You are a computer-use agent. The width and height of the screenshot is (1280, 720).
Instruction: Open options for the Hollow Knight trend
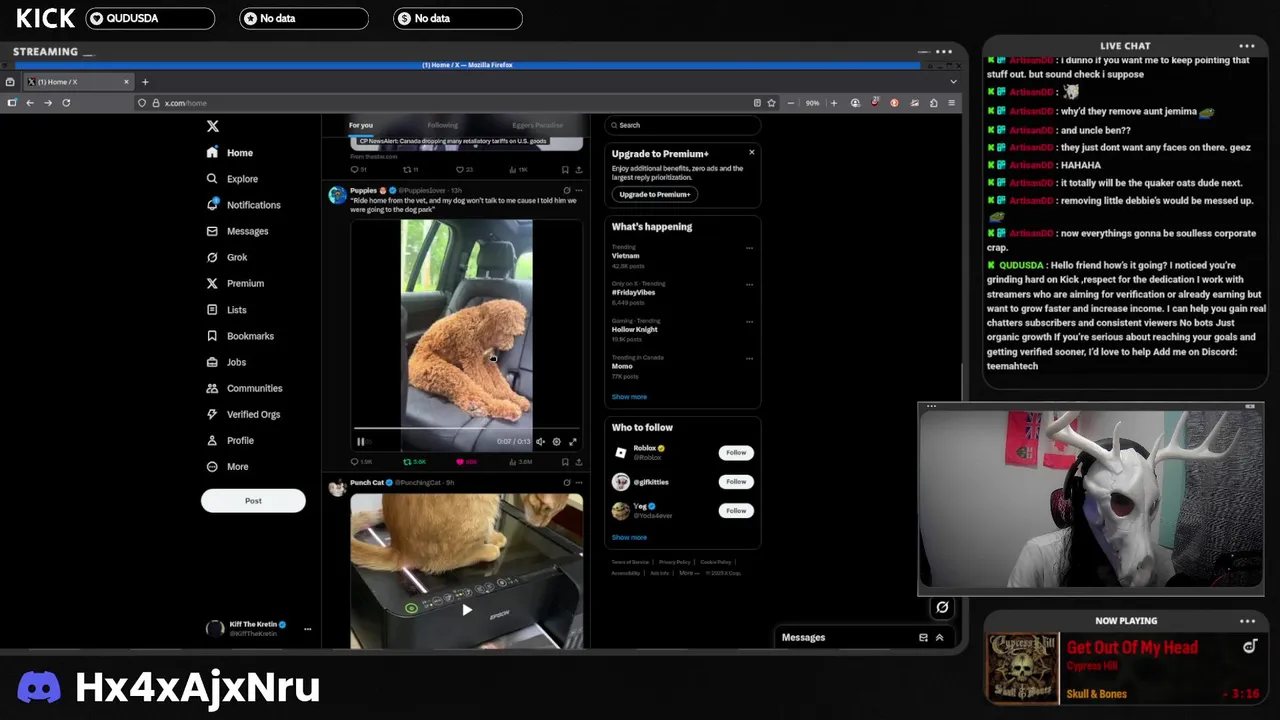pyautogui.click(x=749, y=322)
